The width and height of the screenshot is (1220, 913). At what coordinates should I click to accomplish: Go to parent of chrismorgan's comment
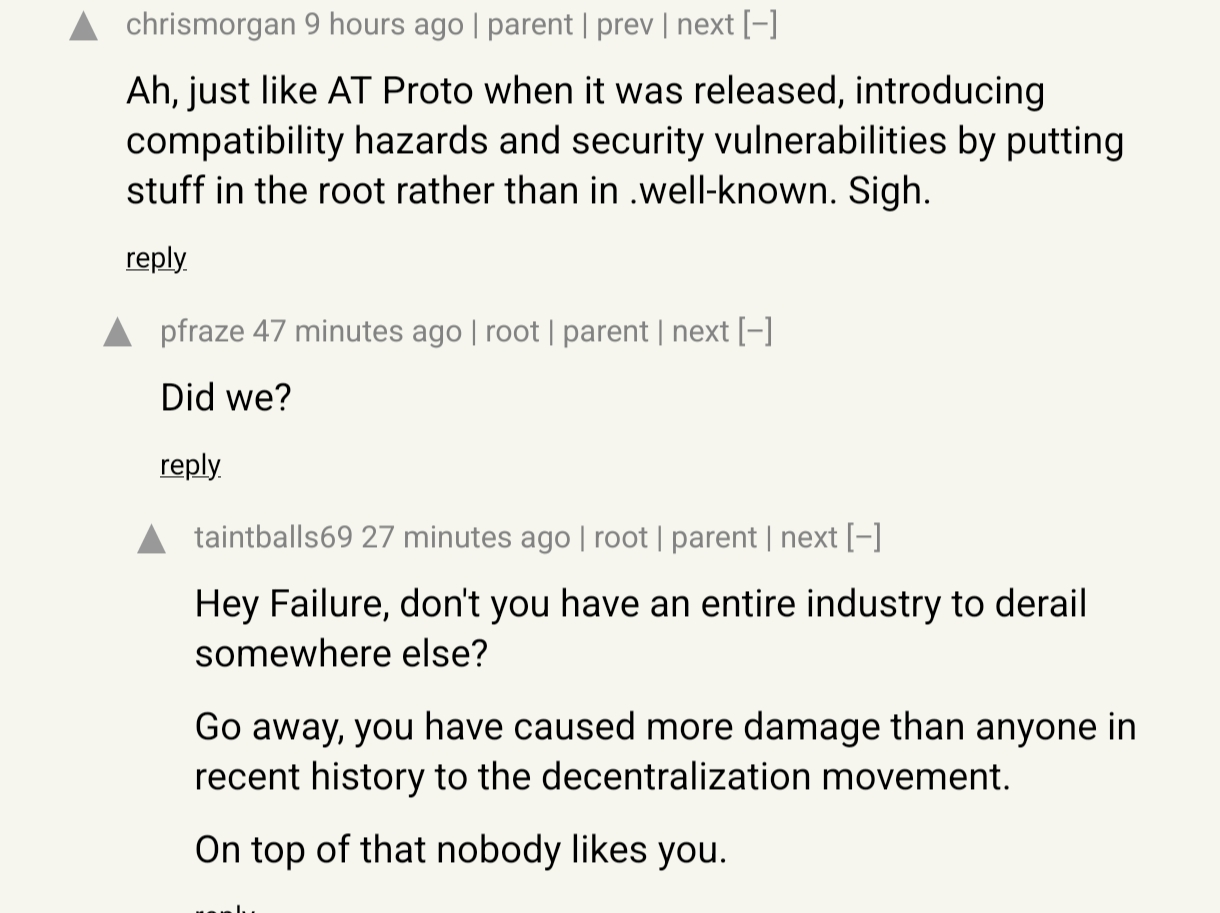[530, 24]
